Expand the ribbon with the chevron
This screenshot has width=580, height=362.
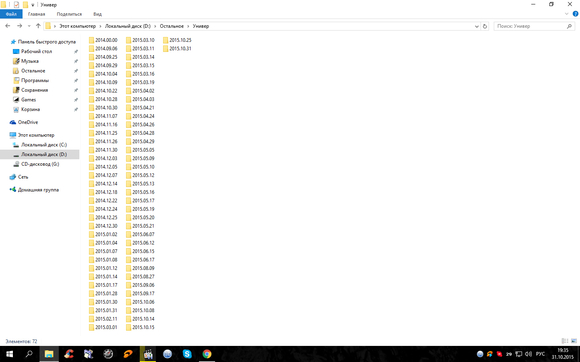pyautogui.click(x=567, y=14)
